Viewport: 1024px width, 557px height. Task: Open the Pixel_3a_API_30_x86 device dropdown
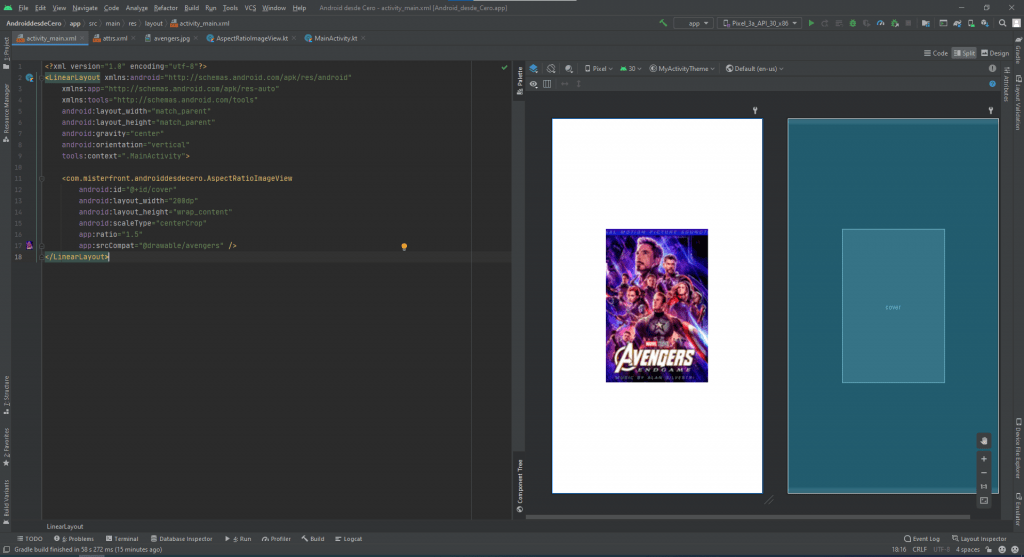(x=760, y=24)
